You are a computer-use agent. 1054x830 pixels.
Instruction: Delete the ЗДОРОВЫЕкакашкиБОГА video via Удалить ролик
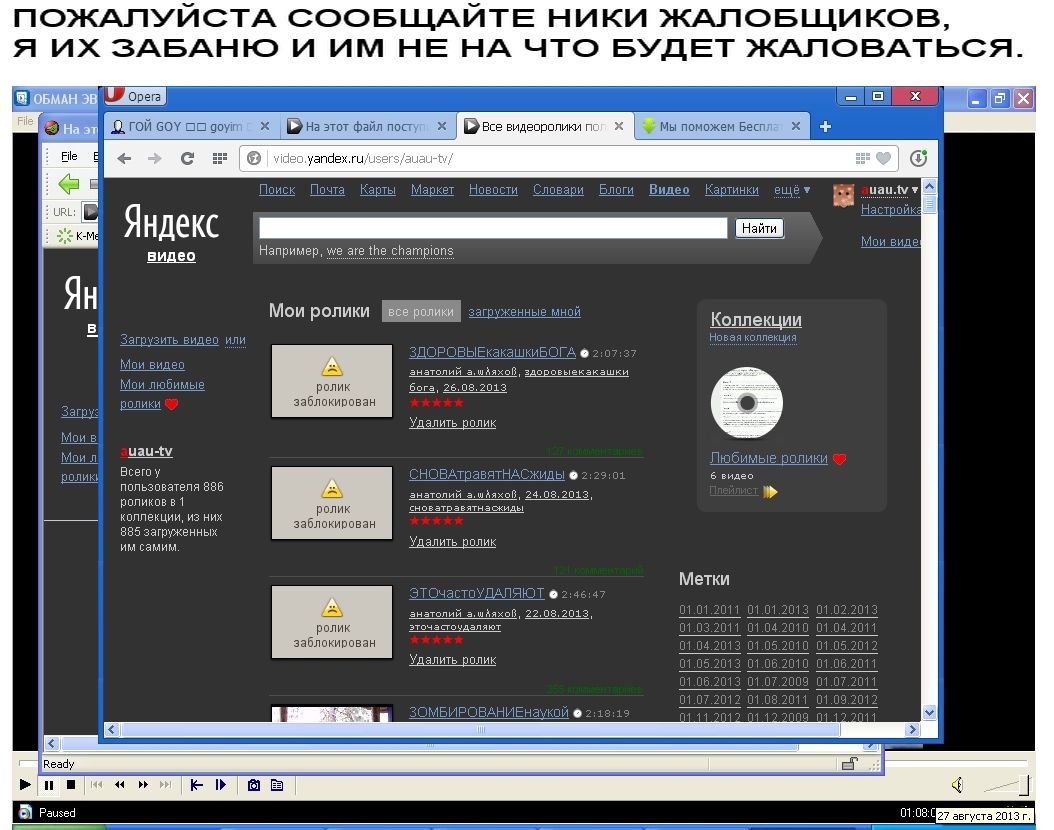pyautogui.click(x=452, y=423)
